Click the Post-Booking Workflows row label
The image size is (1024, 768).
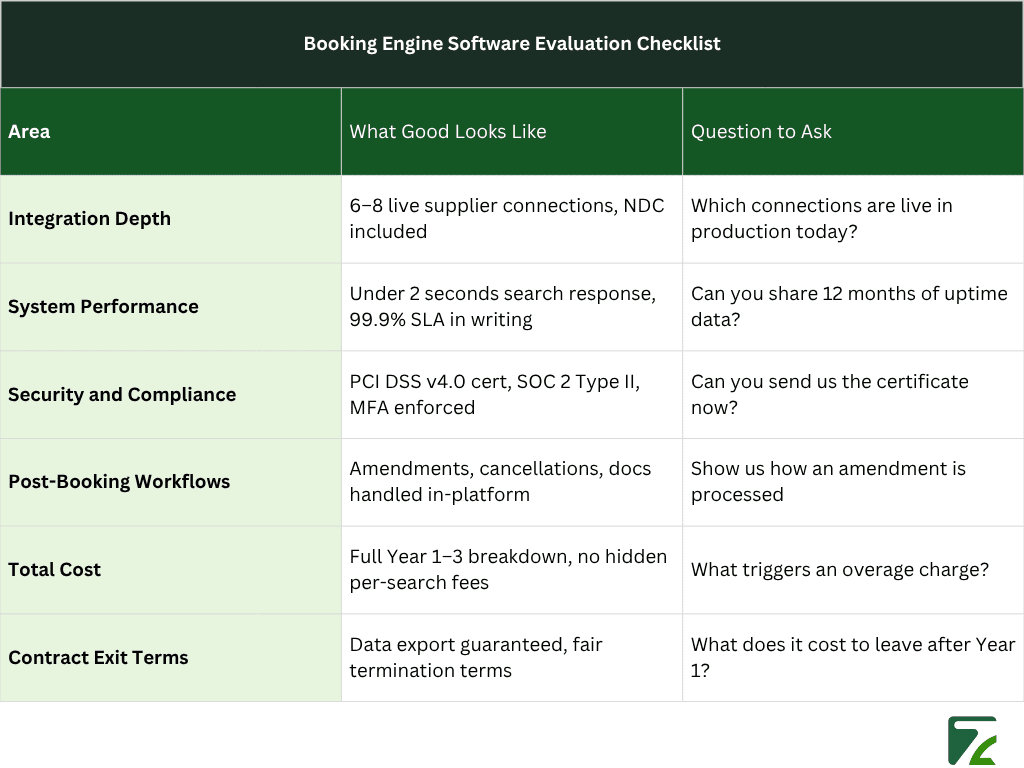pos(119,482)
